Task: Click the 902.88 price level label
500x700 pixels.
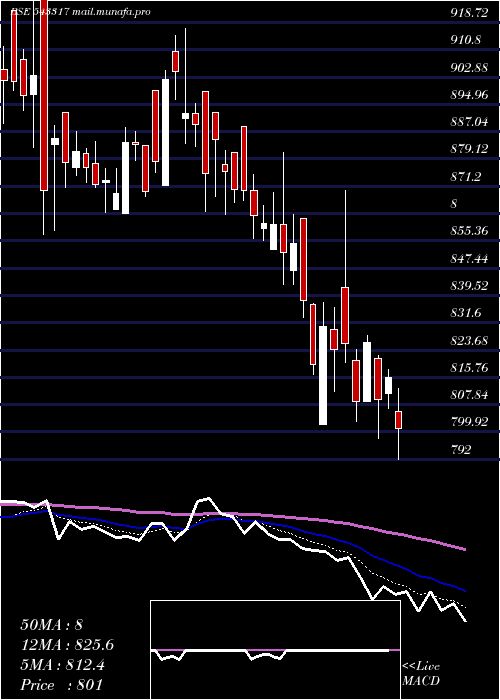Action: (469, 68)
